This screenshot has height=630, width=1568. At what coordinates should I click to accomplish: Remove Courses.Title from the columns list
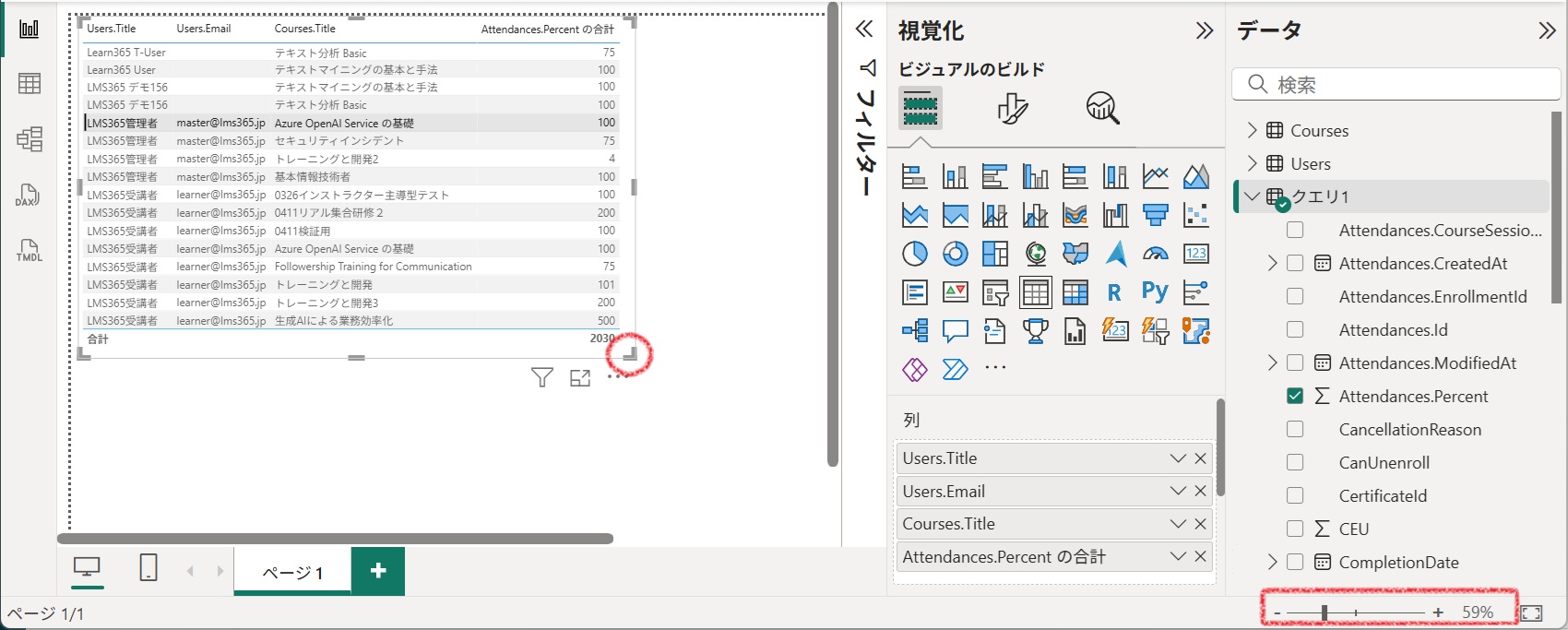(1200, 524)
